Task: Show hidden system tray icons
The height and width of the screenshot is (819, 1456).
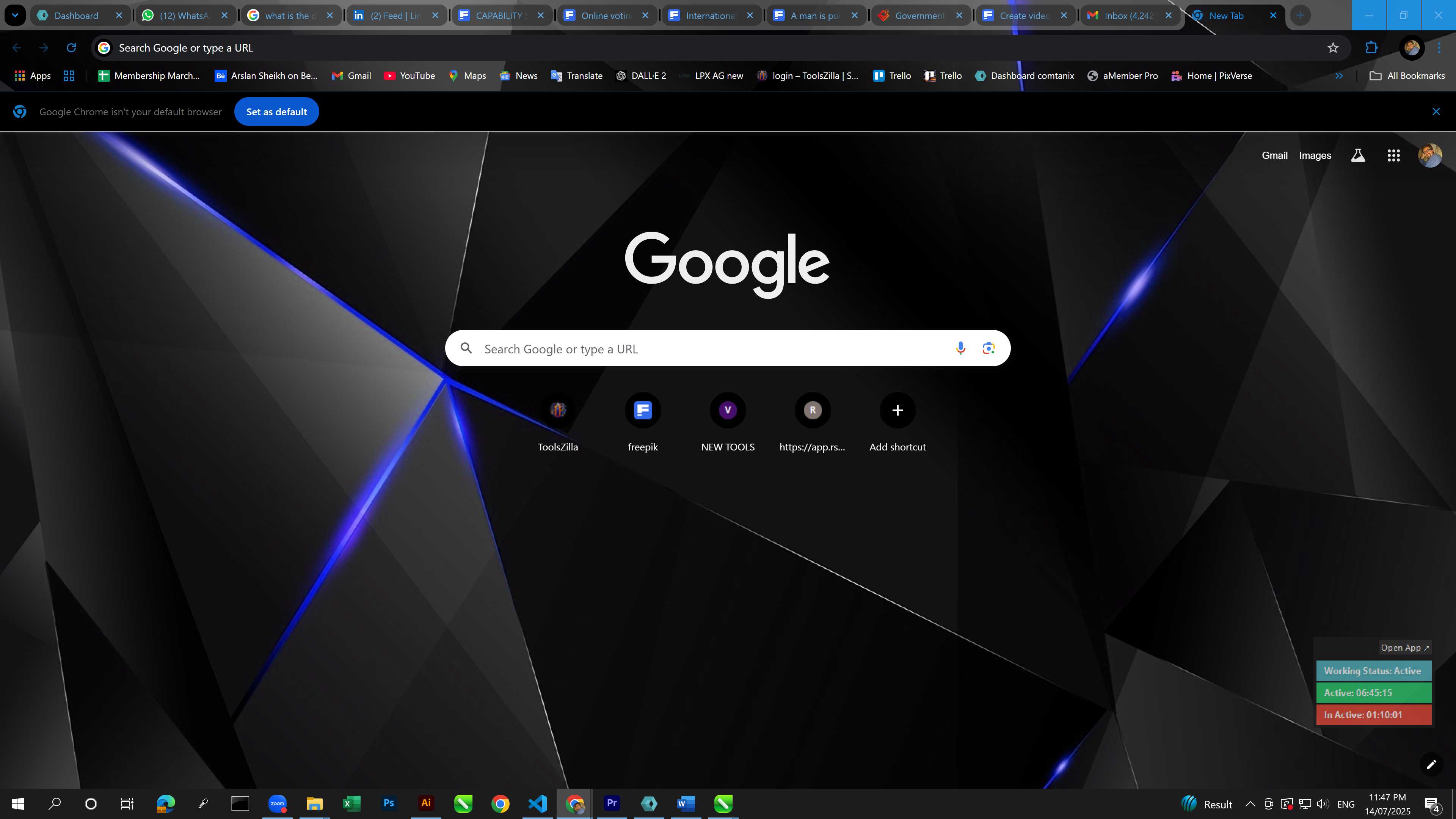Action: (x=1250, y=804)
